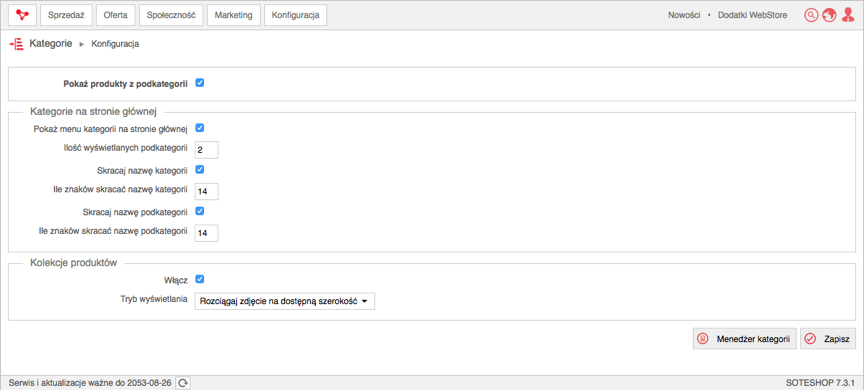Disable the Włącz collections checkbox

point(200,279)
